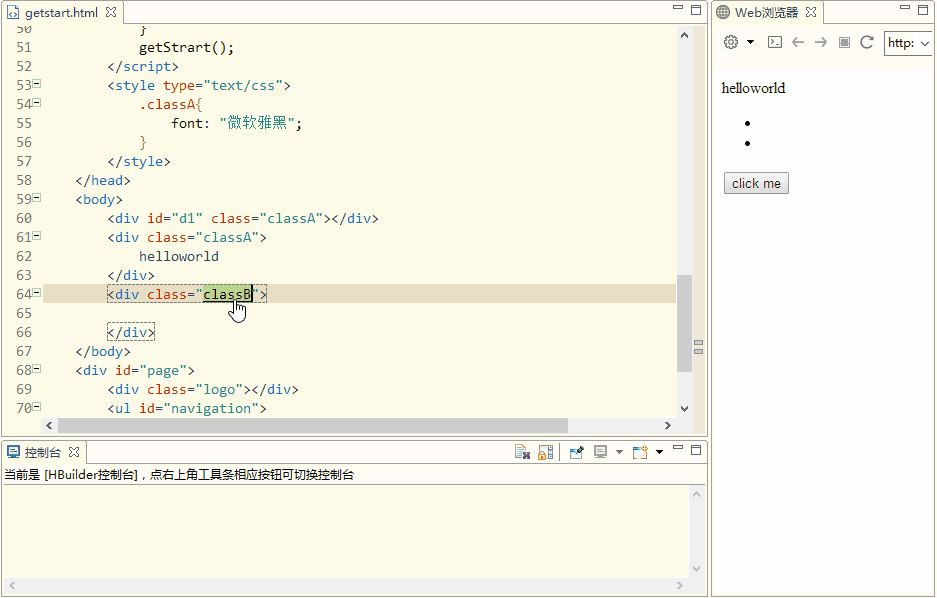Click the font '微软雅黑' value
Screen dimensions: 937x598
pos(257,123)
